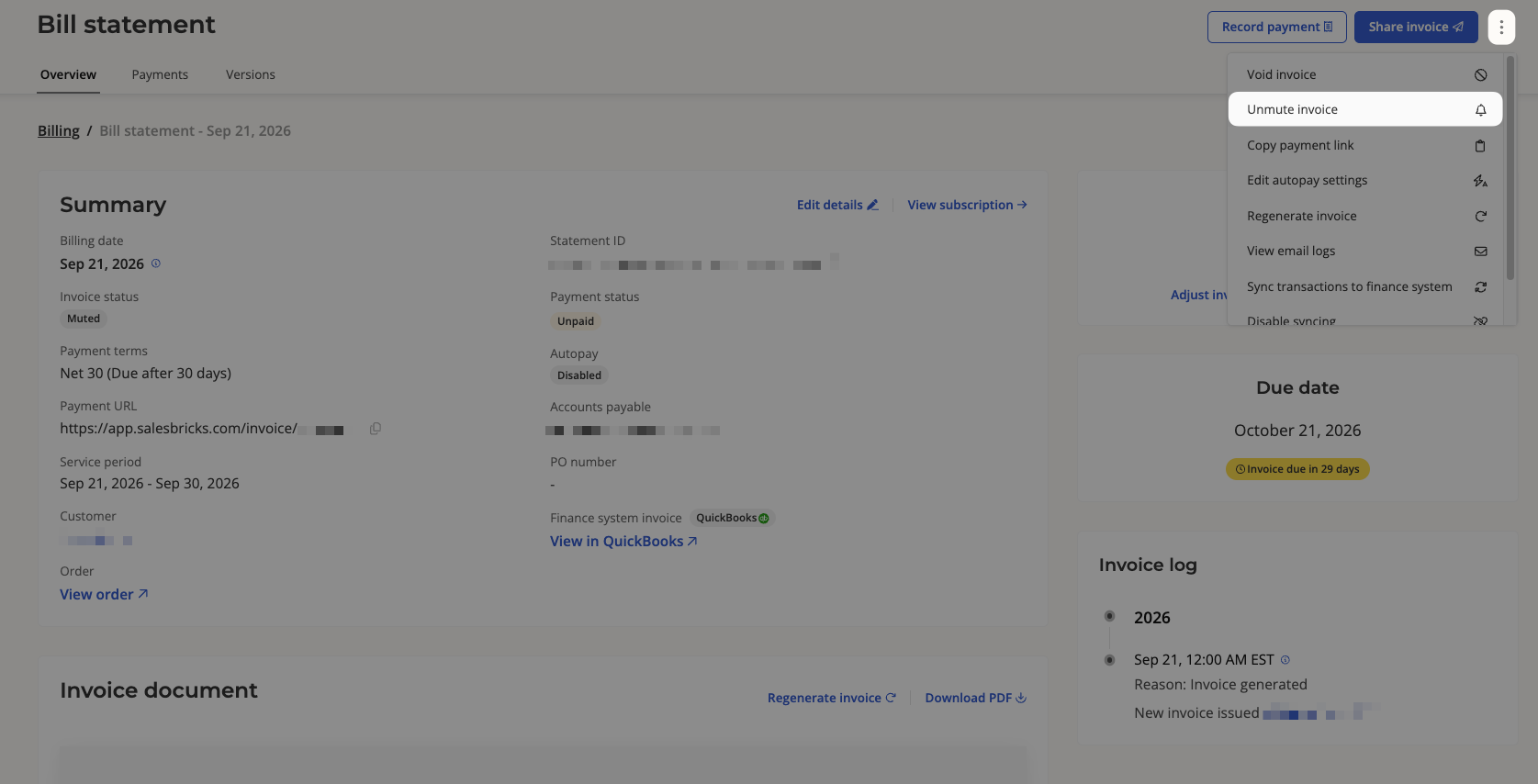This screenshot has width=1538, height=784.
Task: Click the Muted invoice status badge
Action: [x=84, y=319]
